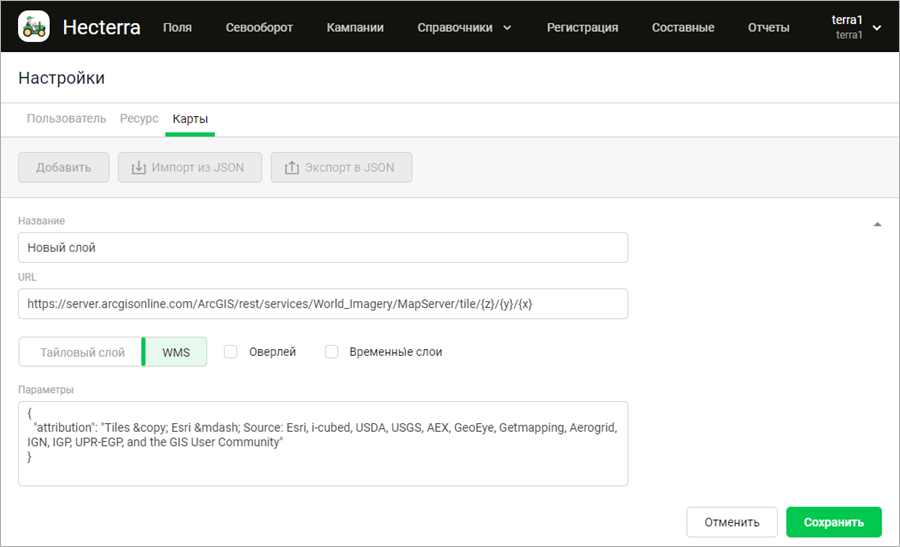Open the terra1 user account menu

coord(855,27)
